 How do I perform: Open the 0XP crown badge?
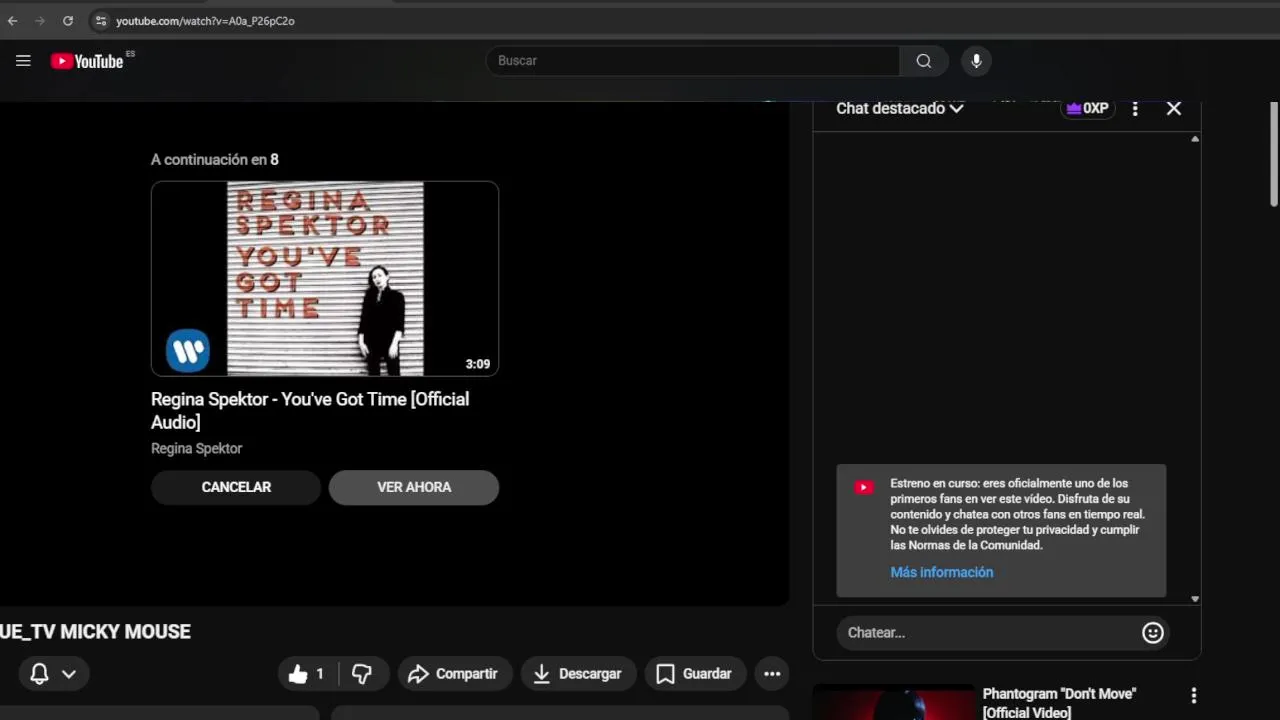pos(1088,108)
